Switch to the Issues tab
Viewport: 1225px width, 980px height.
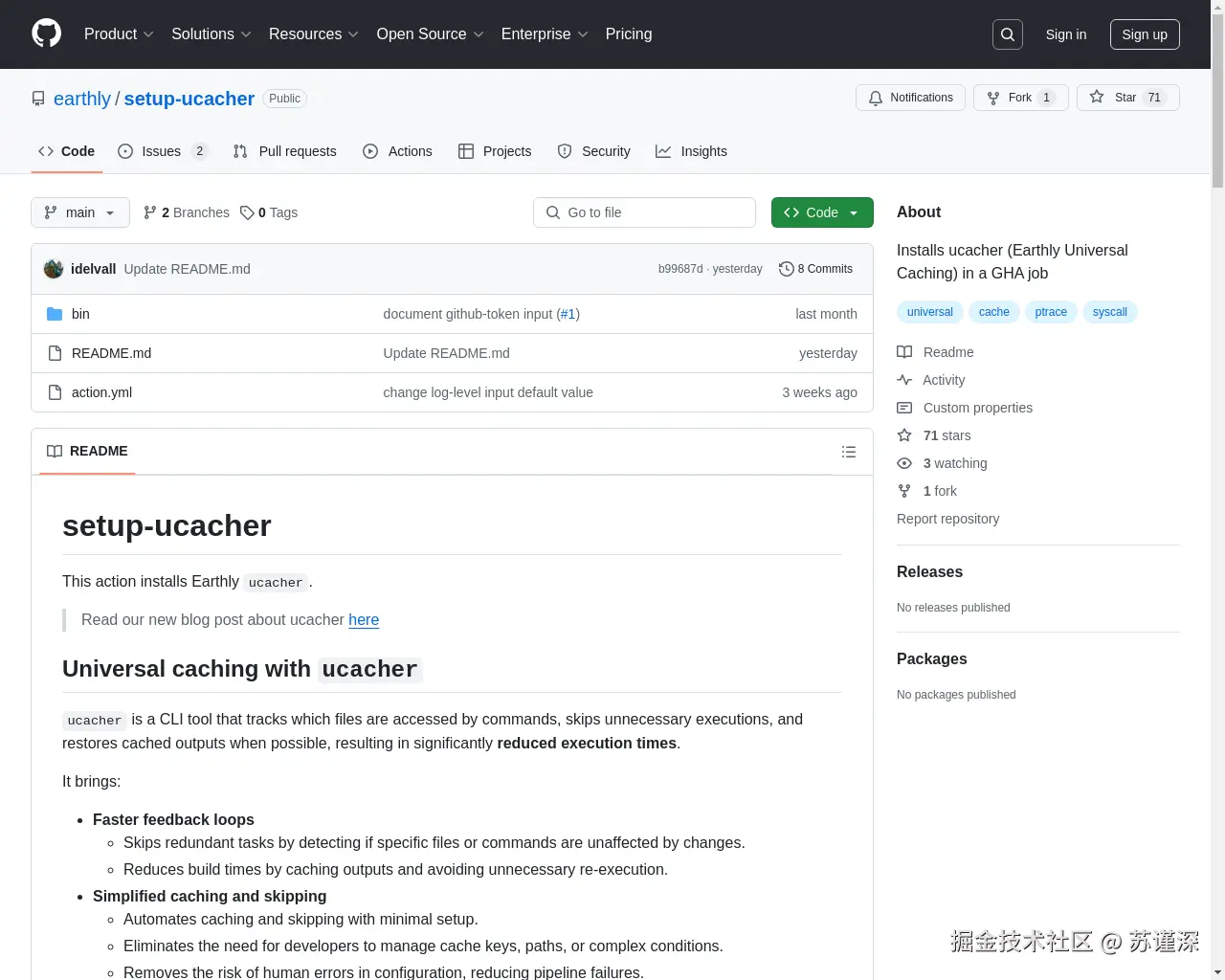(x=160, y=151)
